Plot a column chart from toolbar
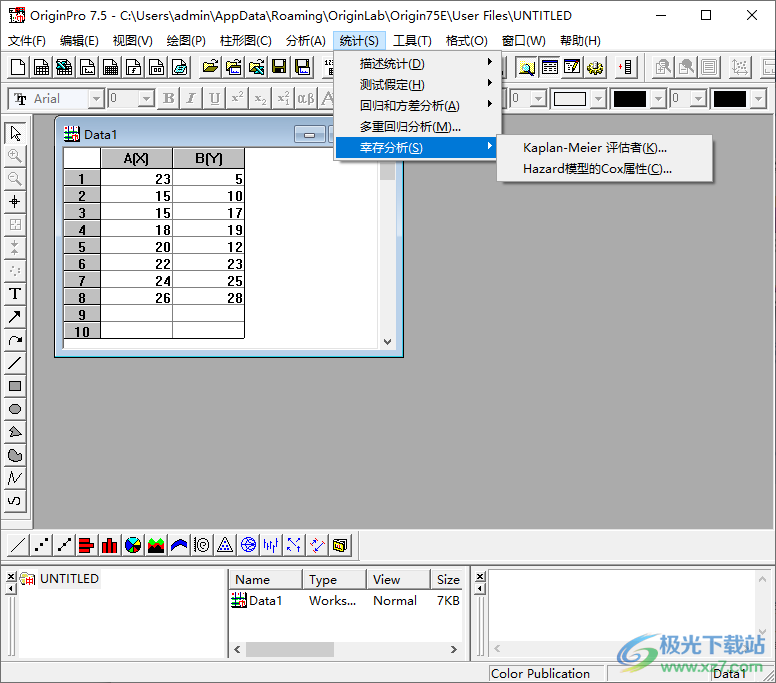Viewport: 776px width, 683px height. pyautogui.click(x=110, y=545)
